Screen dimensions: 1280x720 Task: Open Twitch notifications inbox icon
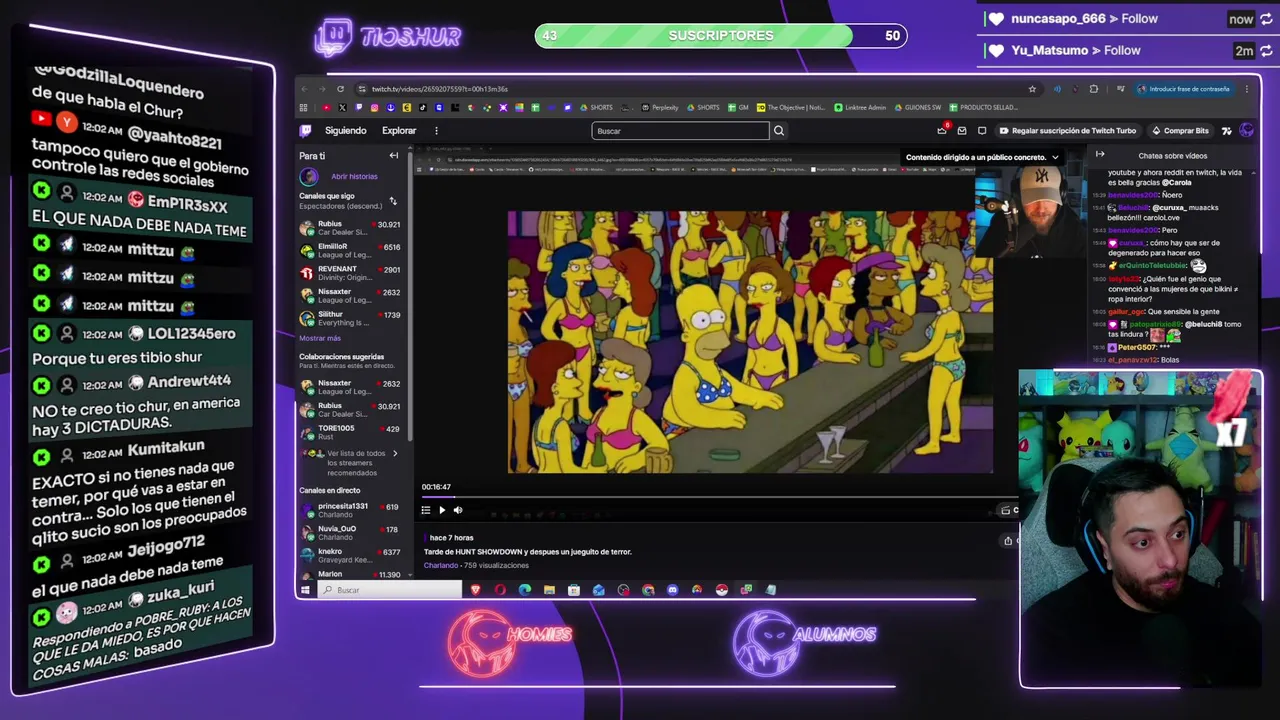962,130
